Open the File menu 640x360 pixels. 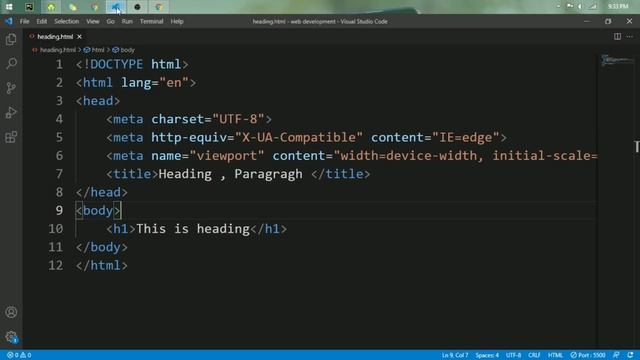point(24,21)
